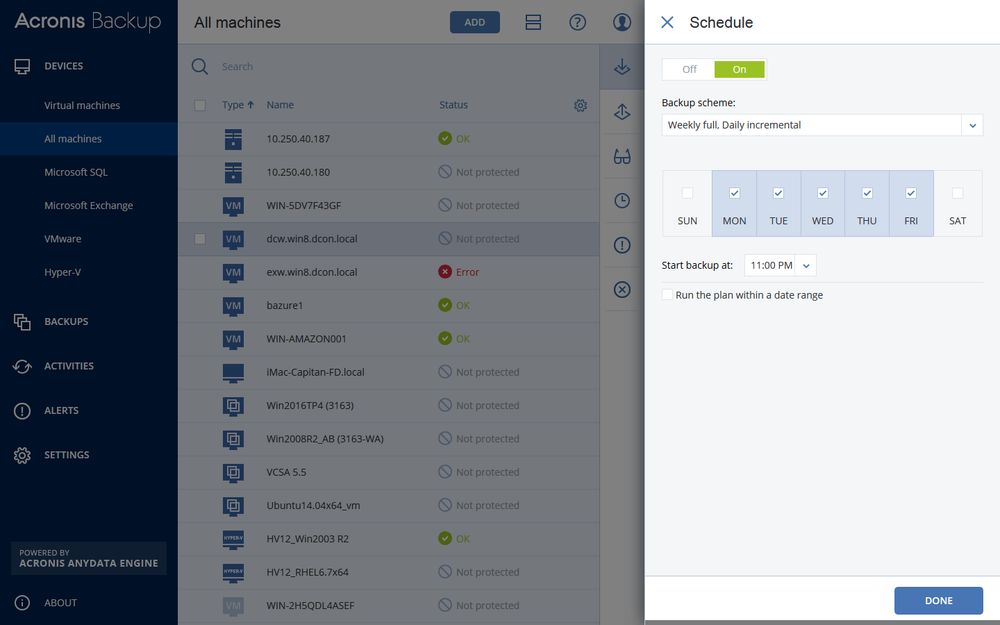Click the help question mark icon
Screen dimensions: 1000x625
tap(577, 22)
